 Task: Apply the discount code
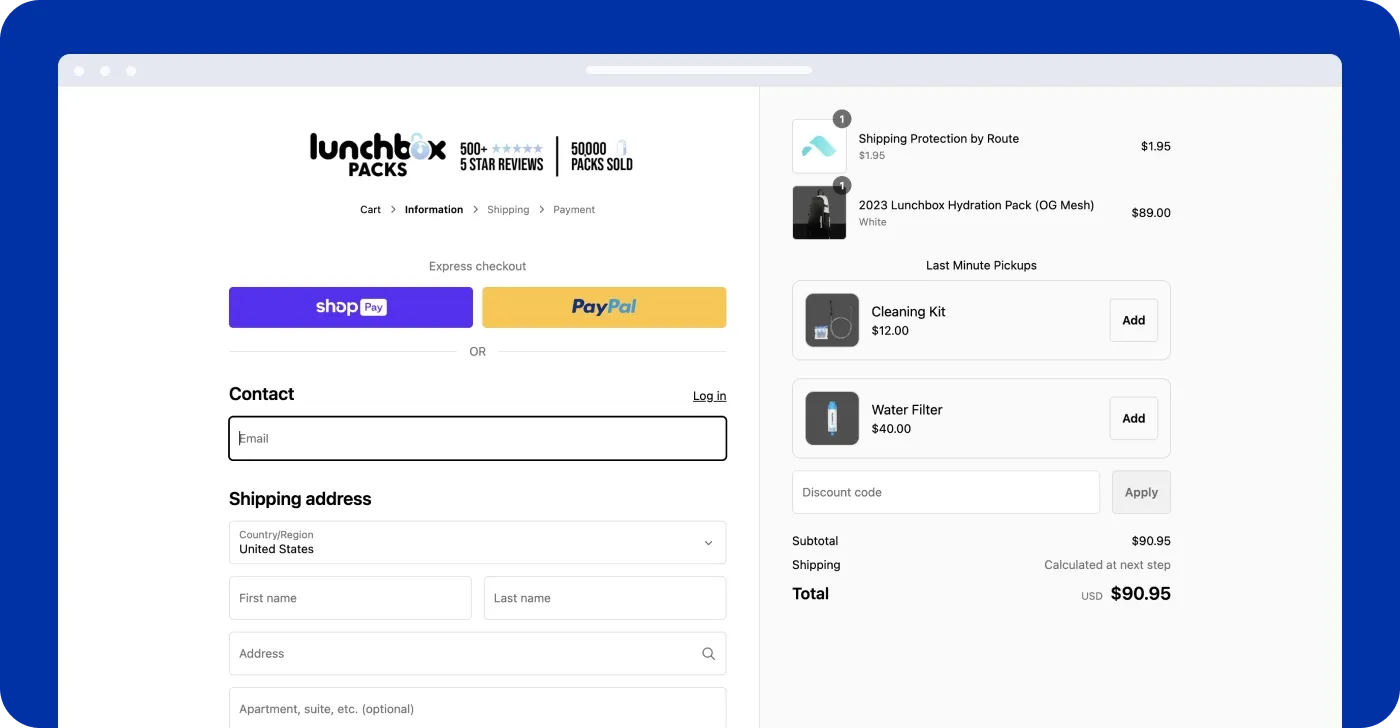[1141, 492]
